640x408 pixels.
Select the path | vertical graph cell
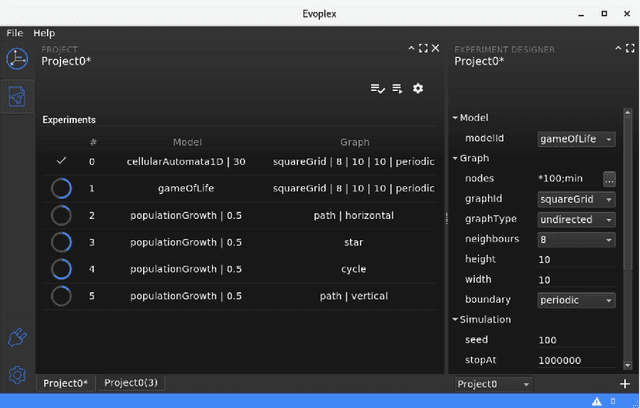click(x=354, y=296)
